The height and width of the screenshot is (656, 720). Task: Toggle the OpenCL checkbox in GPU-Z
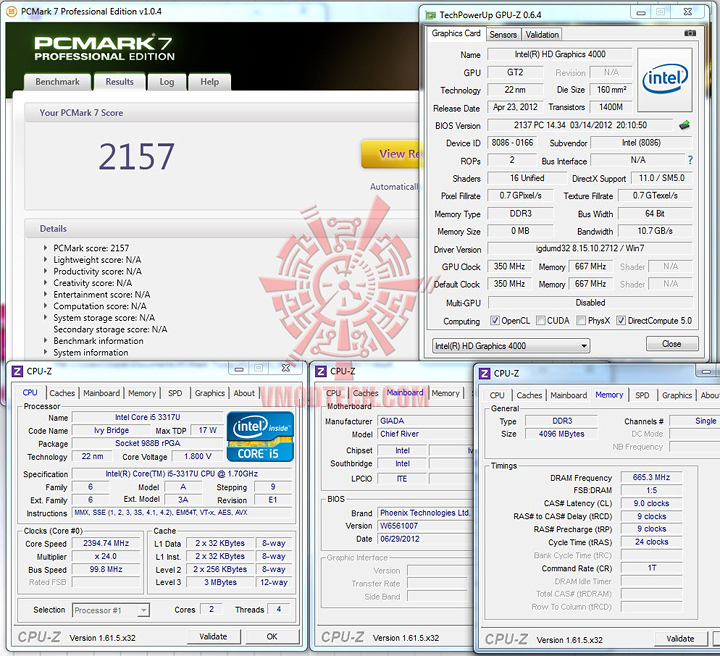(x=495, y=320)
